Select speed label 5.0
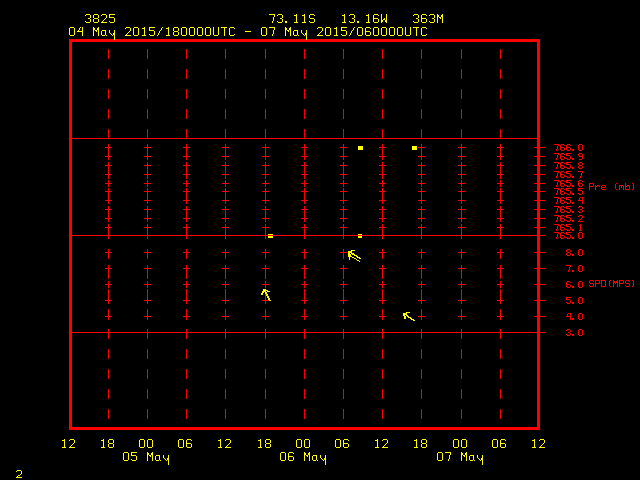 coord(574,301)
